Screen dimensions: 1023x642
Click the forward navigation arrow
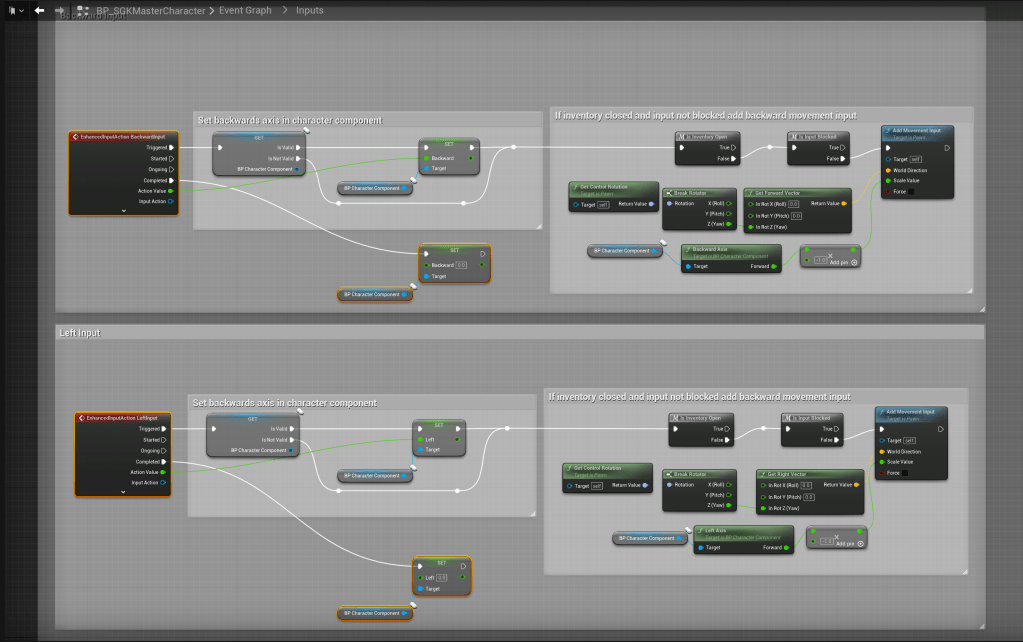(x=60, y=10)
